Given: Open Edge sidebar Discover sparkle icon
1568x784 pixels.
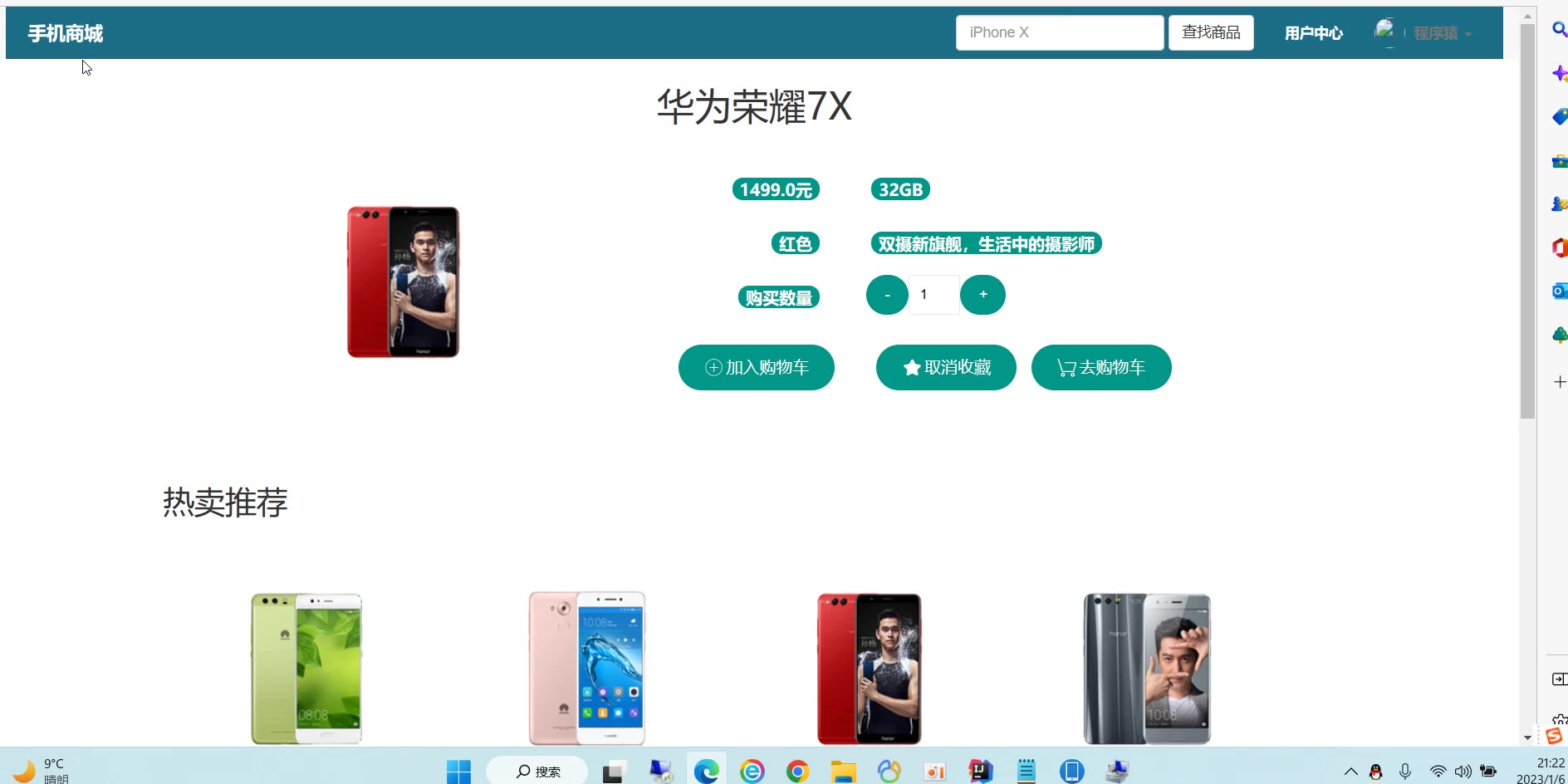Looking at the screenshot, I should pyautogui.click(x=1560, y=73).
